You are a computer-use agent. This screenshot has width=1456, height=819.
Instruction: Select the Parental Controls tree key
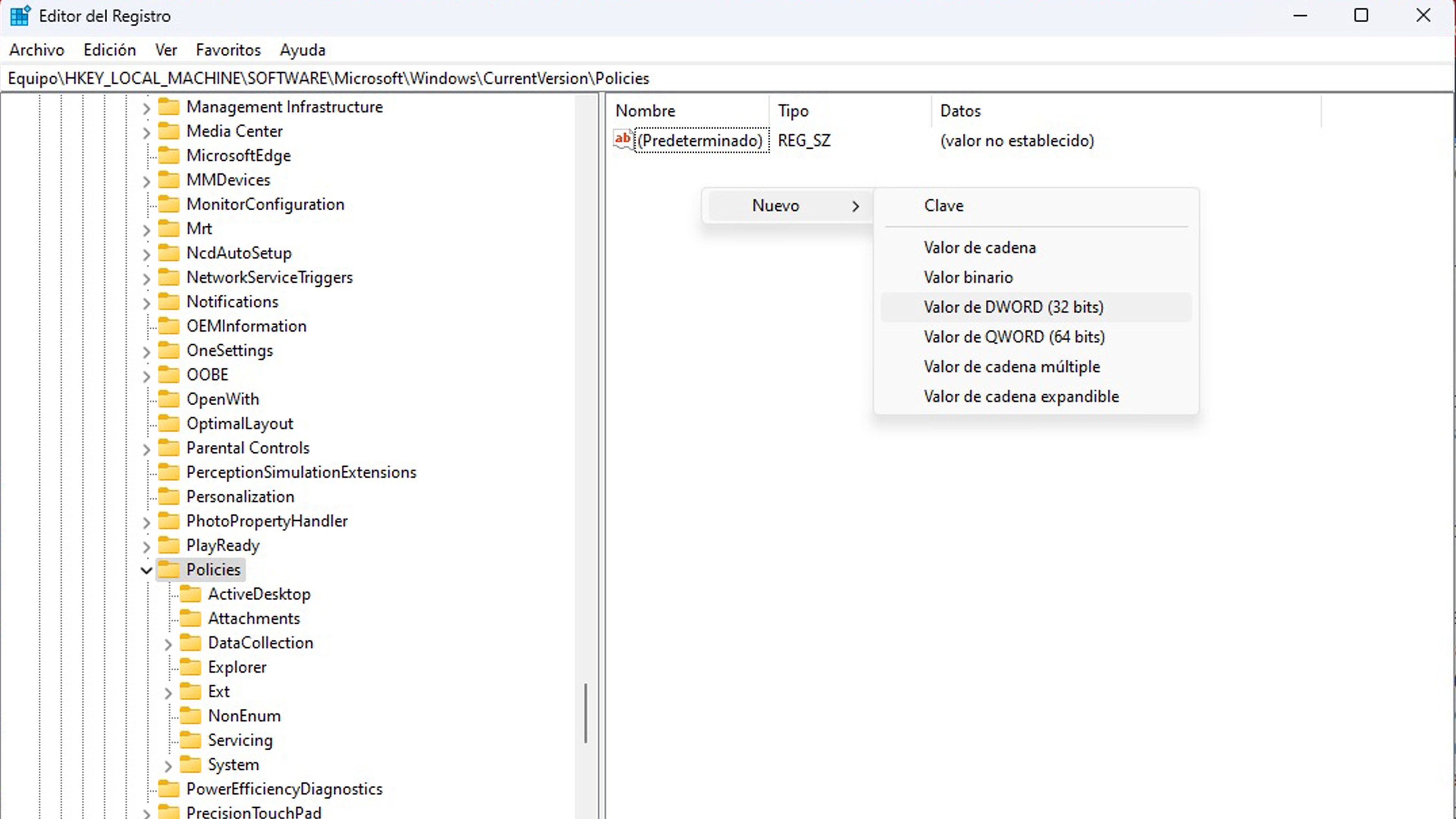click(x=248, y=448)
